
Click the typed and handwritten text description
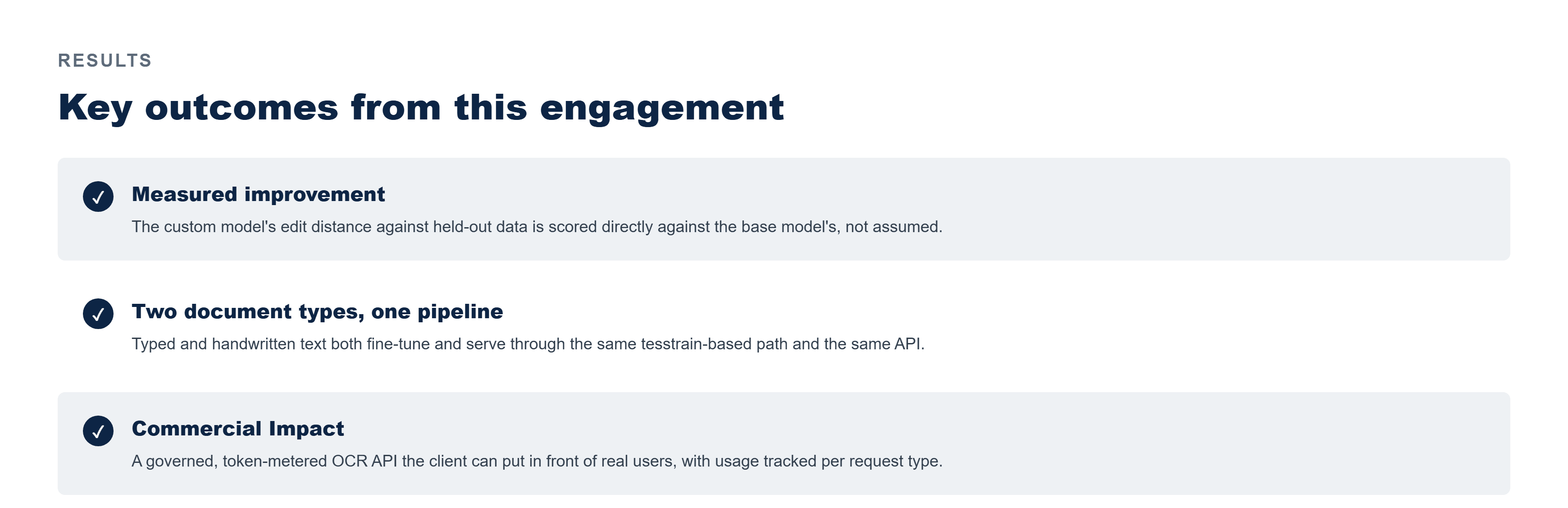[x=528, y=343]
